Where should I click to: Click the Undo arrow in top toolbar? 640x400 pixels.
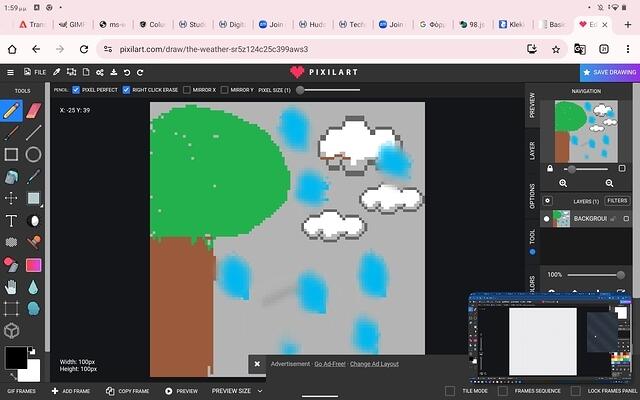[127, 72]
